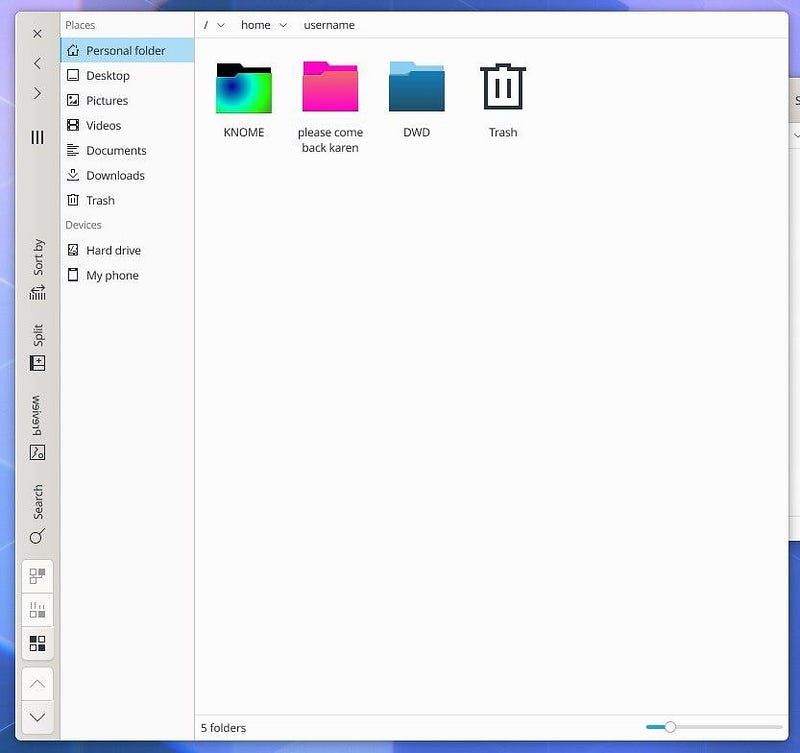Image resolution: width=800 pixels, height=753 pixels.
Task: Click the 5 folders status text
Action: (x=223, y=728)
